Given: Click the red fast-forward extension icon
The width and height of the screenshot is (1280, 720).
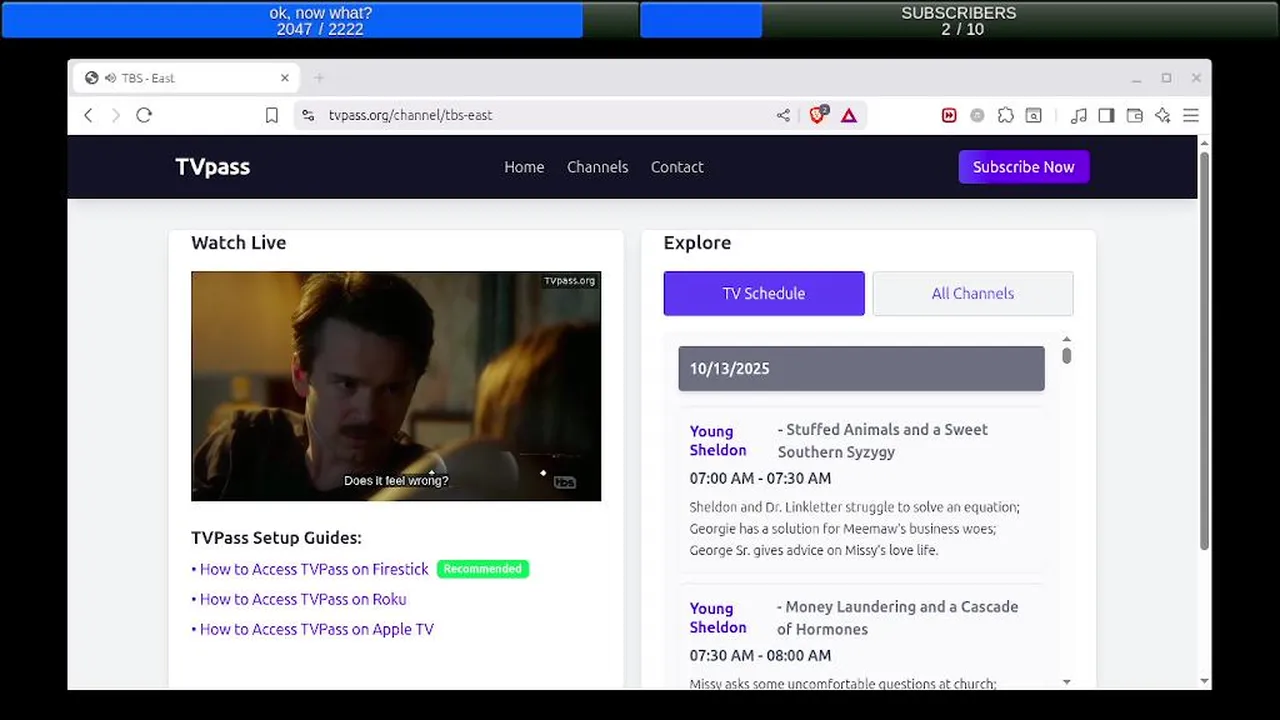Looking at the screenshot, I should coord(949,115).
